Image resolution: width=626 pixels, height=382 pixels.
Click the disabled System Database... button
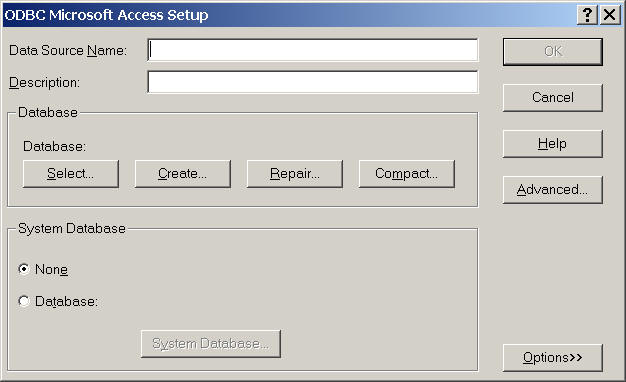click(x=211, y=344)
